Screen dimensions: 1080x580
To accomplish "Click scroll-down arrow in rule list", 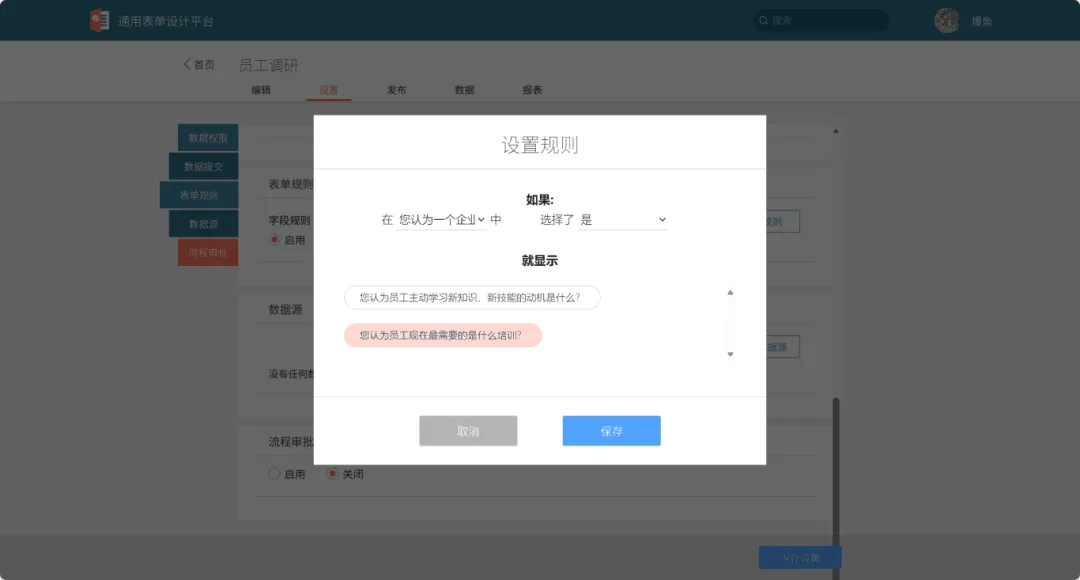I will (730, 354).
